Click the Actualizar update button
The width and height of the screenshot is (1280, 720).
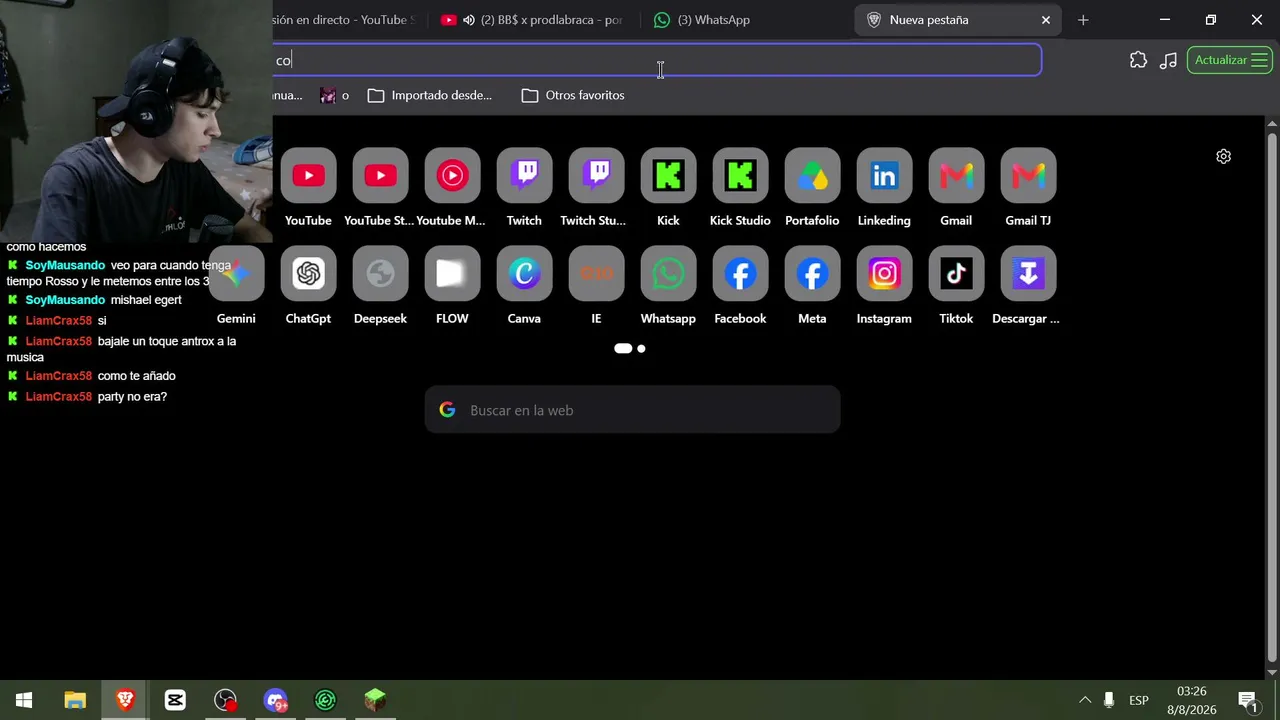click(x=1230, y=60)
